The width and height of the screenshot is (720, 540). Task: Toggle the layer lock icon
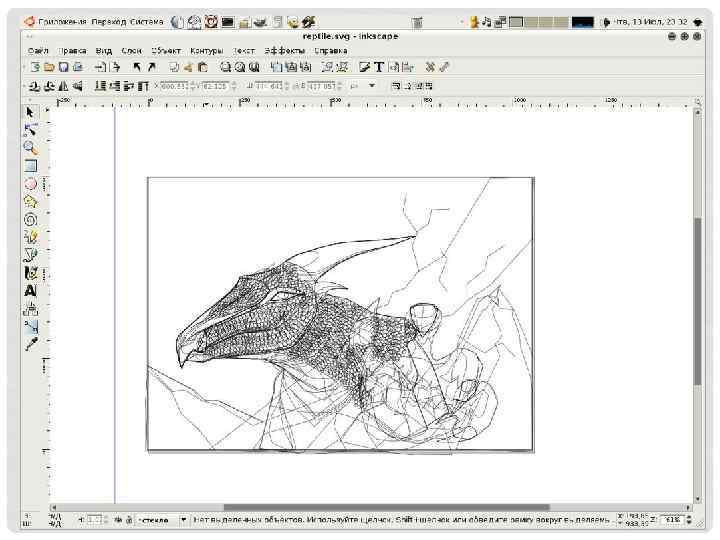[130, 520]
